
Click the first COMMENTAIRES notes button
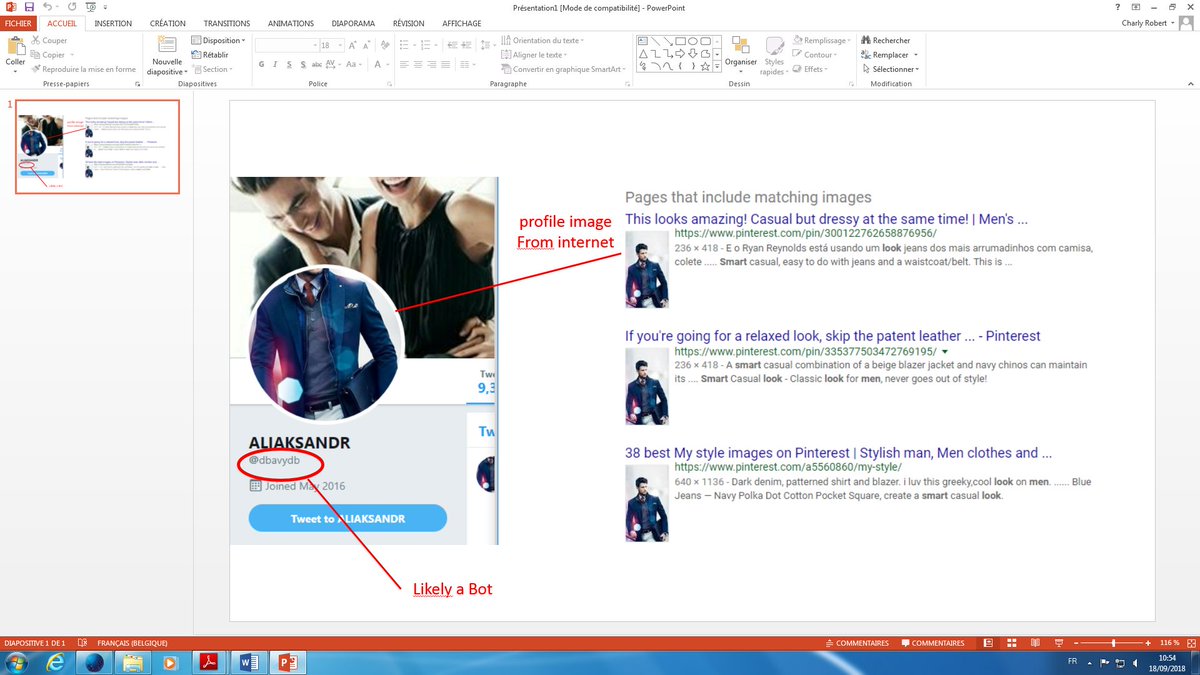[857, 643]
